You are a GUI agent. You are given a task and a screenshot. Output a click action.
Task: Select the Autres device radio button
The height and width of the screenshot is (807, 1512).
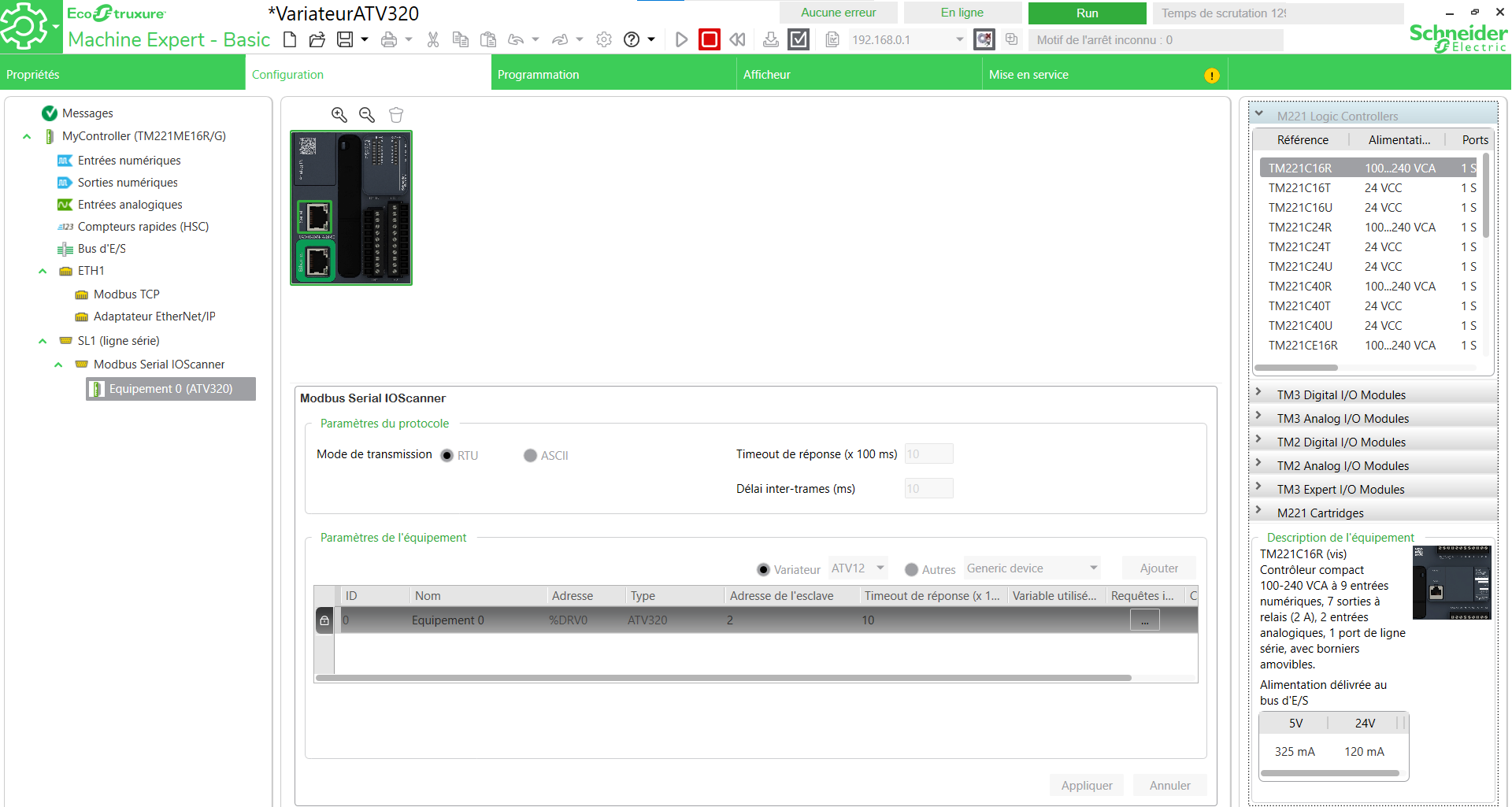pos(911,569)
